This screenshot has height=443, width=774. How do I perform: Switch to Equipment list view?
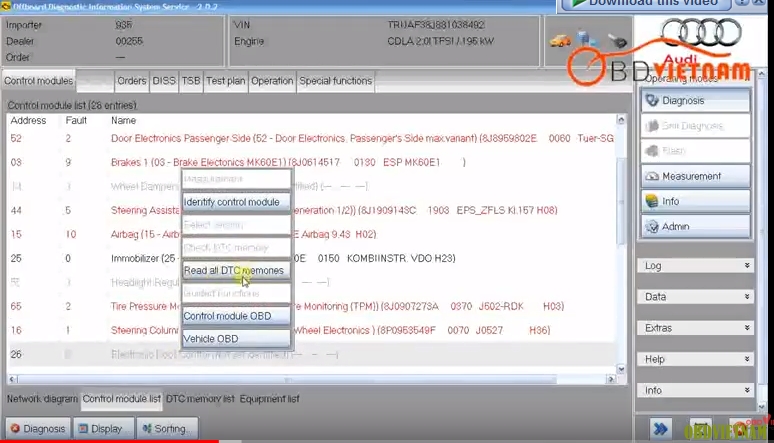(270, 399)
